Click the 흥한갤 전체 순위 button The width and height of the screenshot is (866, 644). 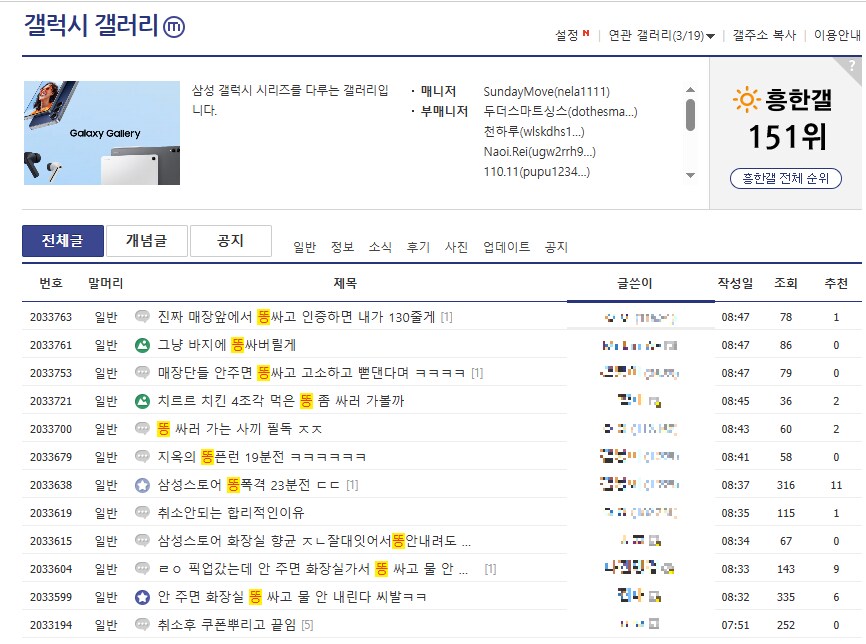tap(785, 179)
